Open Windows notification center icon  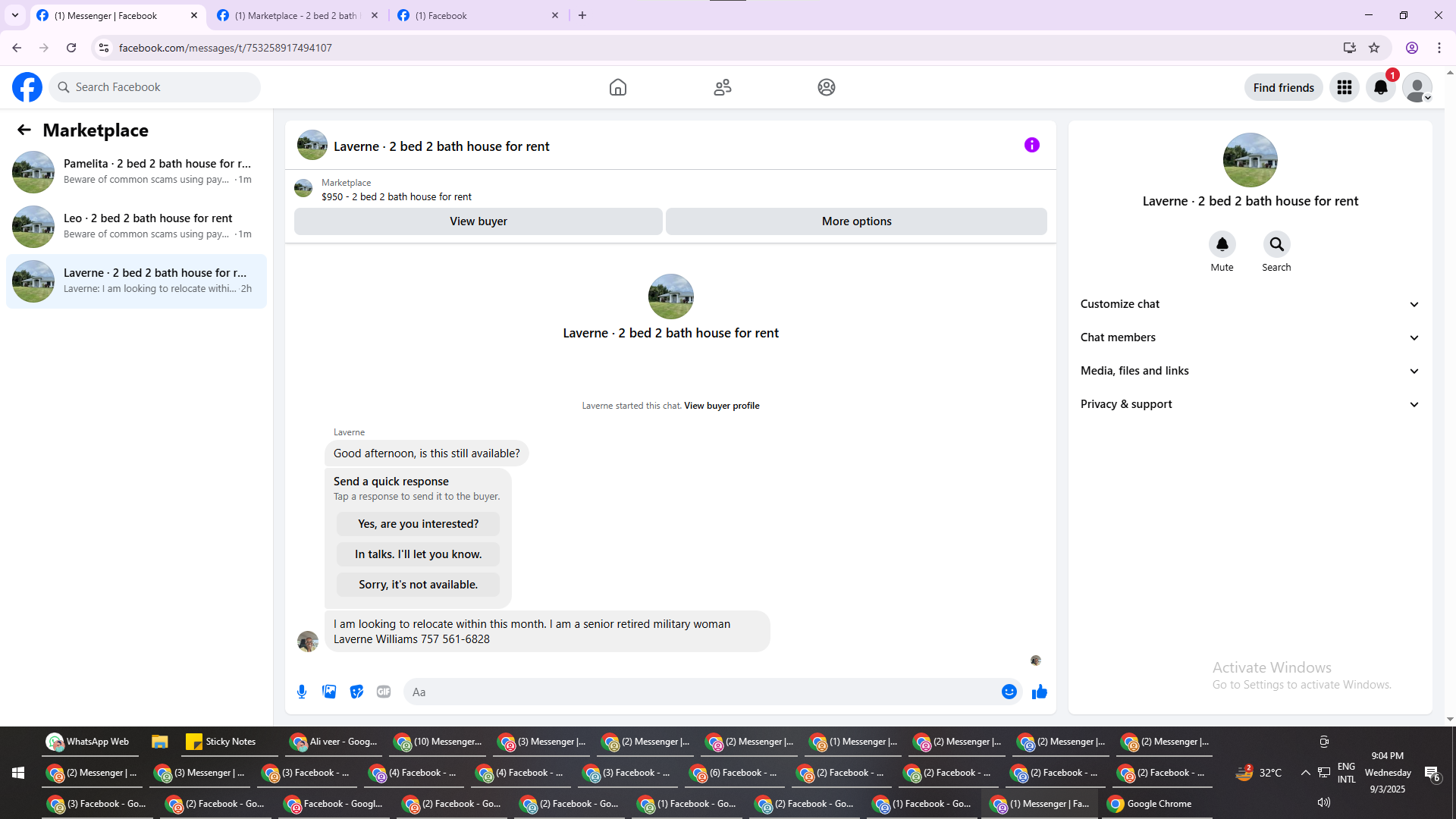1432,773
